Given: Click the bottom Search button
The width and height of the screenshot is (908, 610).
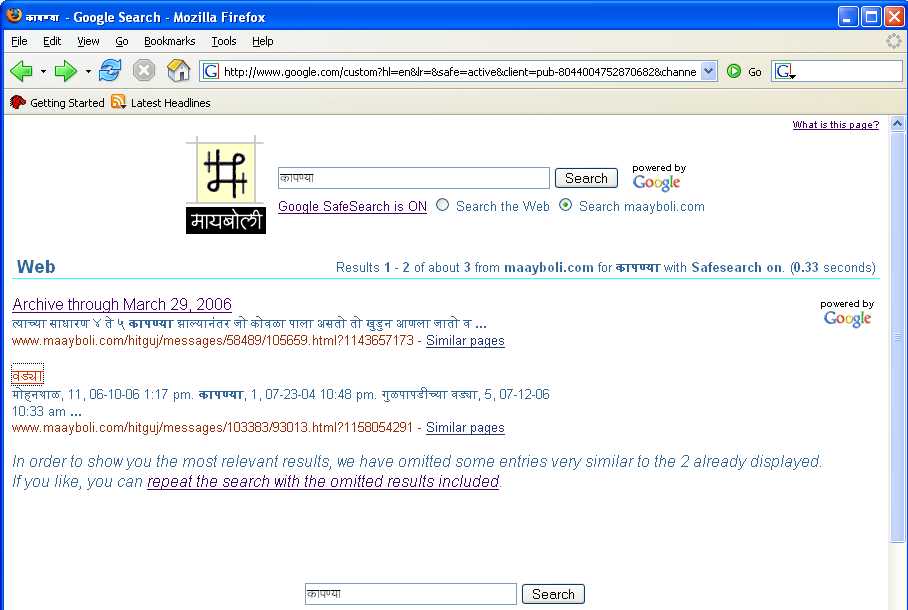Looking at the screenshot, I should click(x=553, y=594).
